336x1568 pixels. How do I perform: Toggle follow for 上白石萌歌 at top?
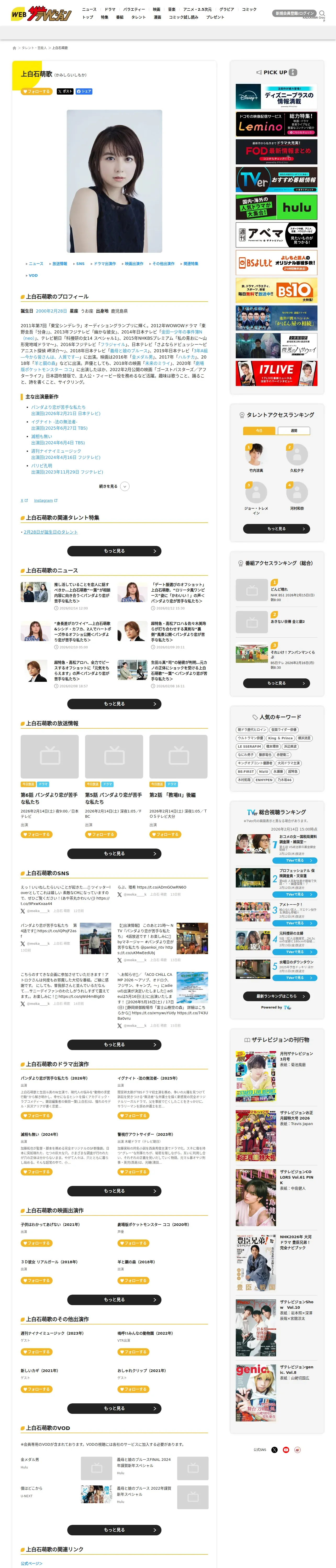37,91
